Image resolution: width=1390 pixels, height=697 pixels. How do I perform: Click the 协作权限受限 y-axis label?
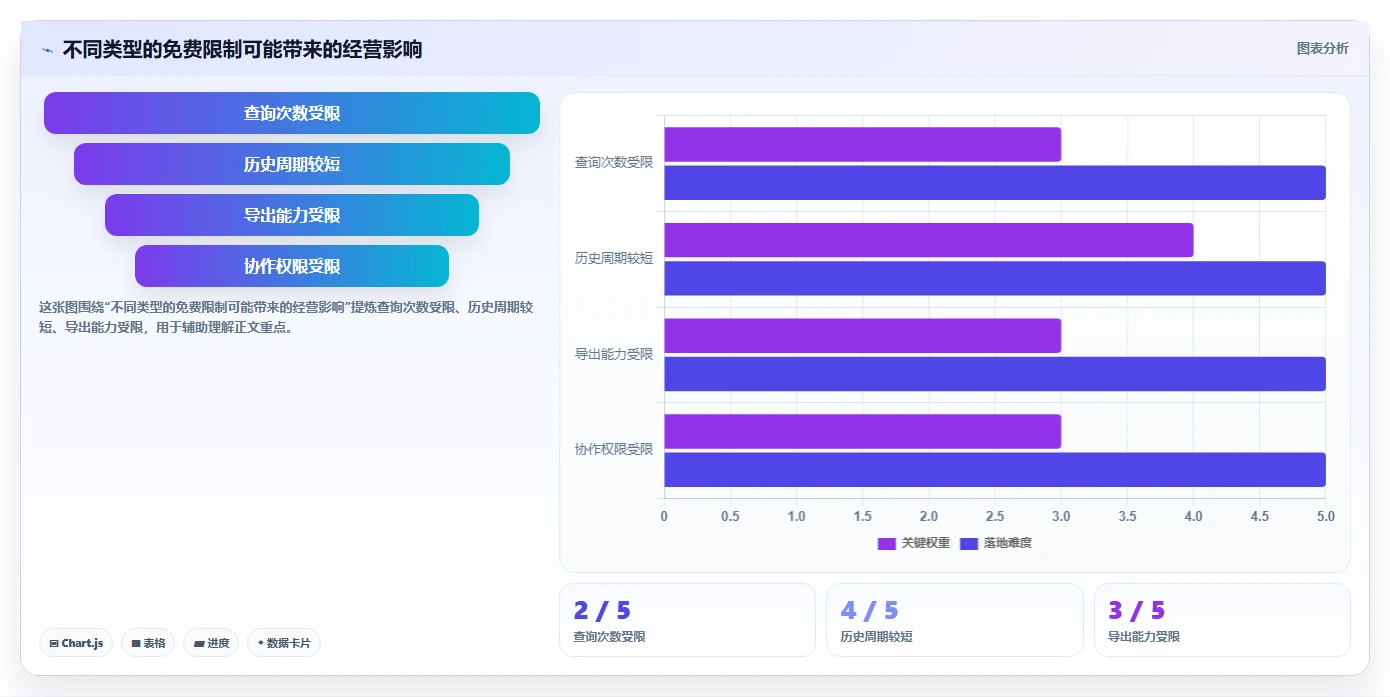[614, 449]
